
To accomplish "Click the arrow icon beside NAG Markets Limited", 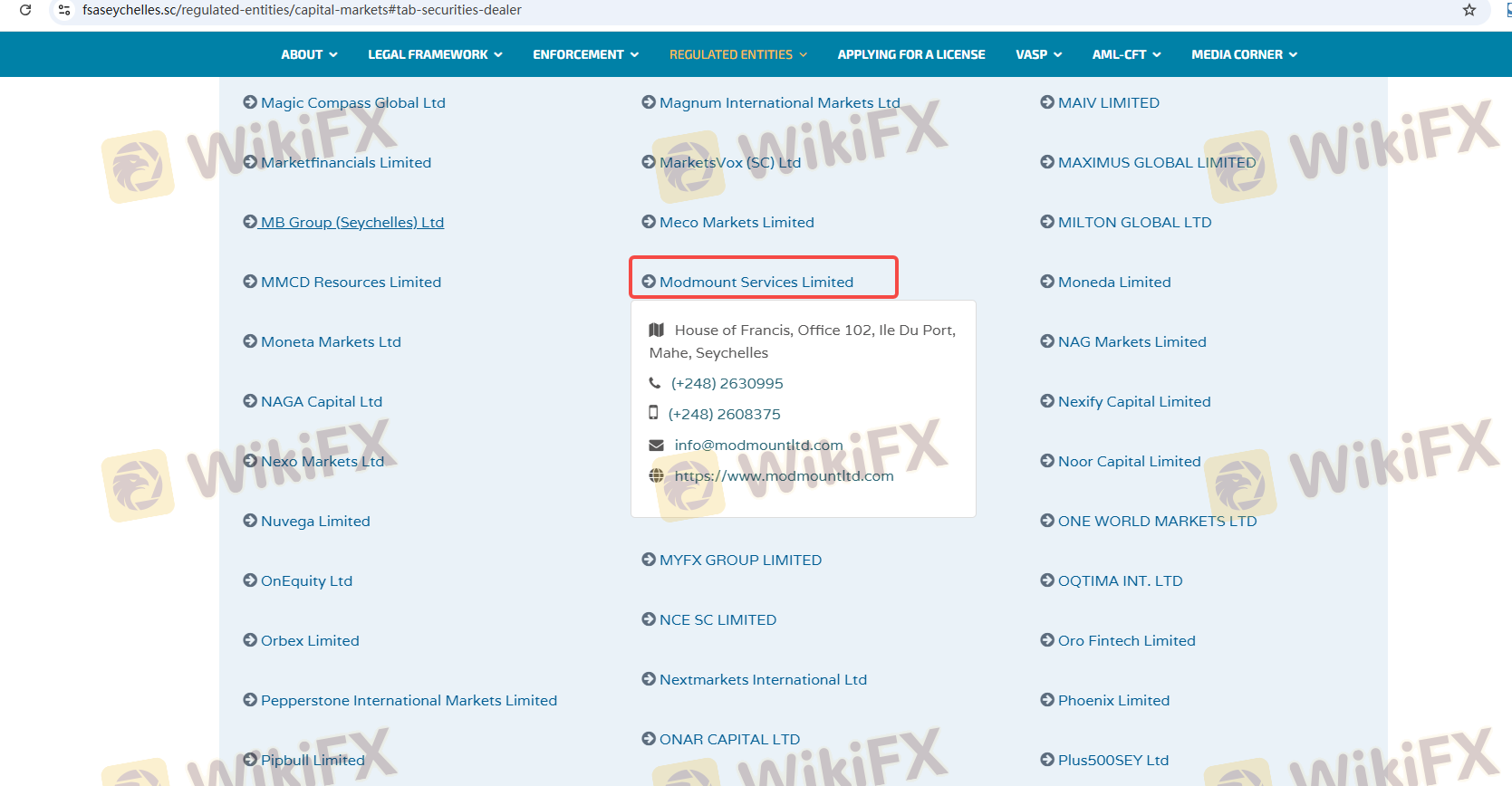I will click(x=1047, y=341).
